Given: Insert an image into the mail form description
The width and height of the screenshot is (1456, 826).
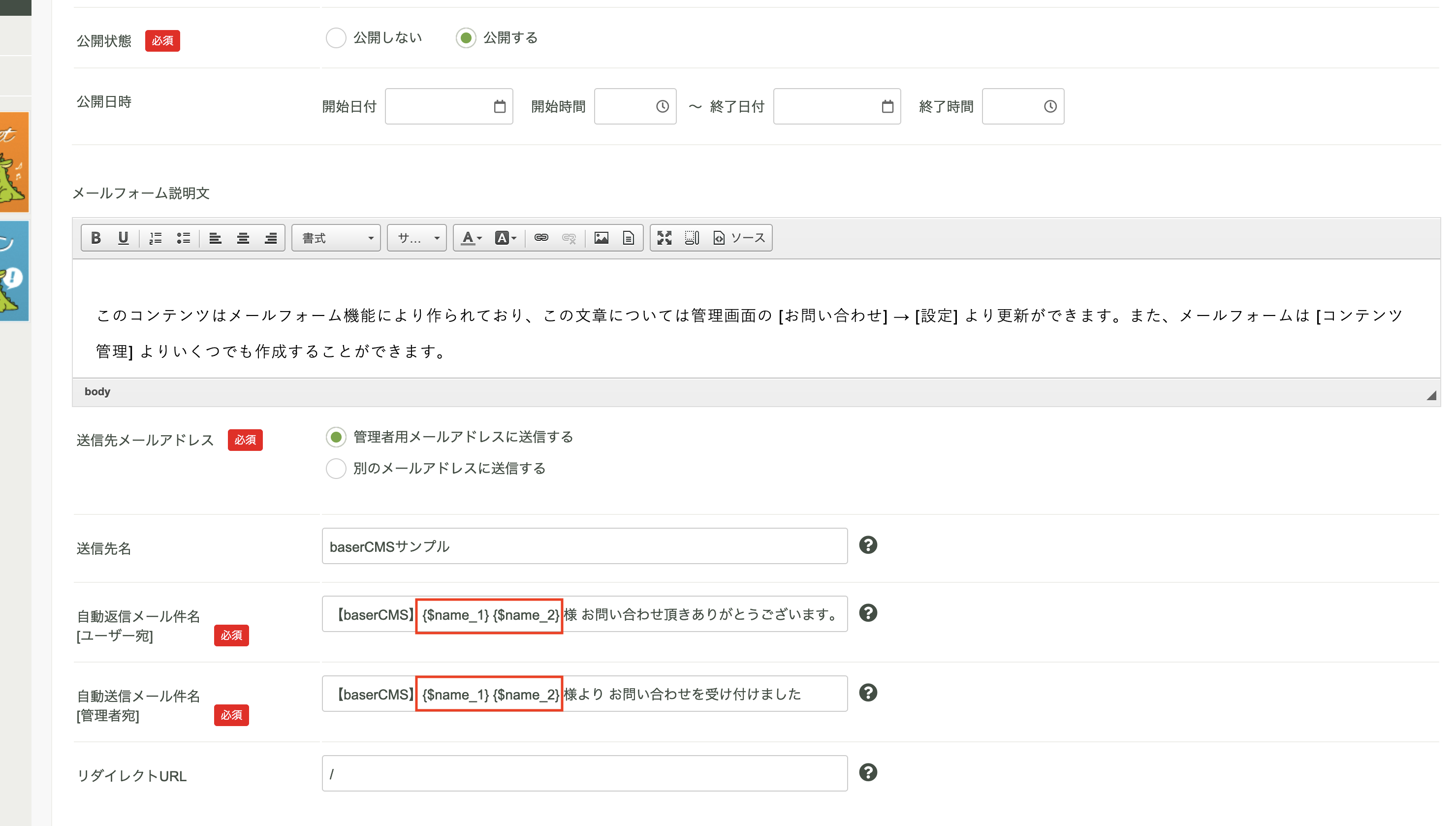Looking at the screenshot, I should (602, 238).
